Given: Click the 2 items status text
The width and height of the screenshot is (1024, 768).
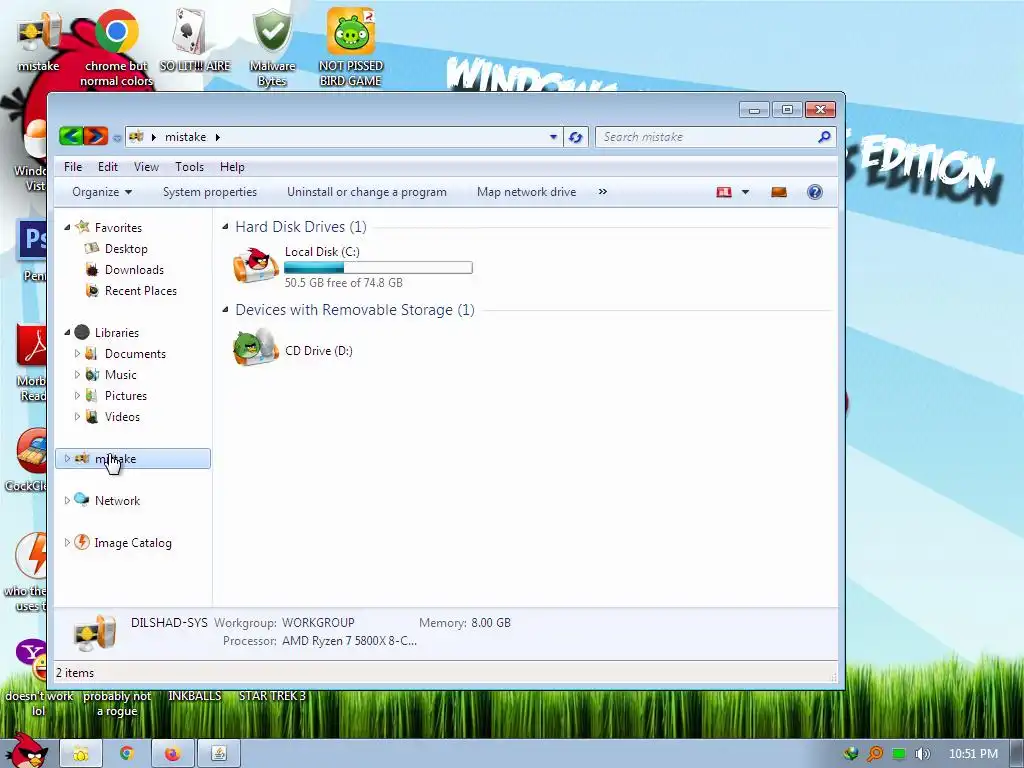Looking at the screenshot, I should coord(74,673).
